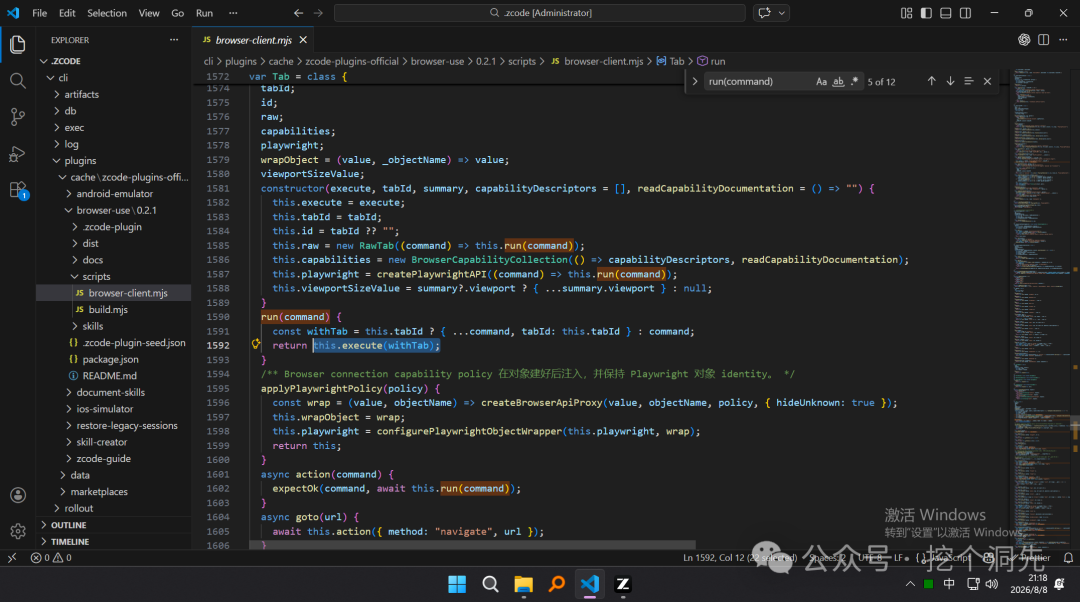This screenshot has width=1080, height=602.
Task: Click the lightbulb code action on line 1592
Action: click(256, 344)
